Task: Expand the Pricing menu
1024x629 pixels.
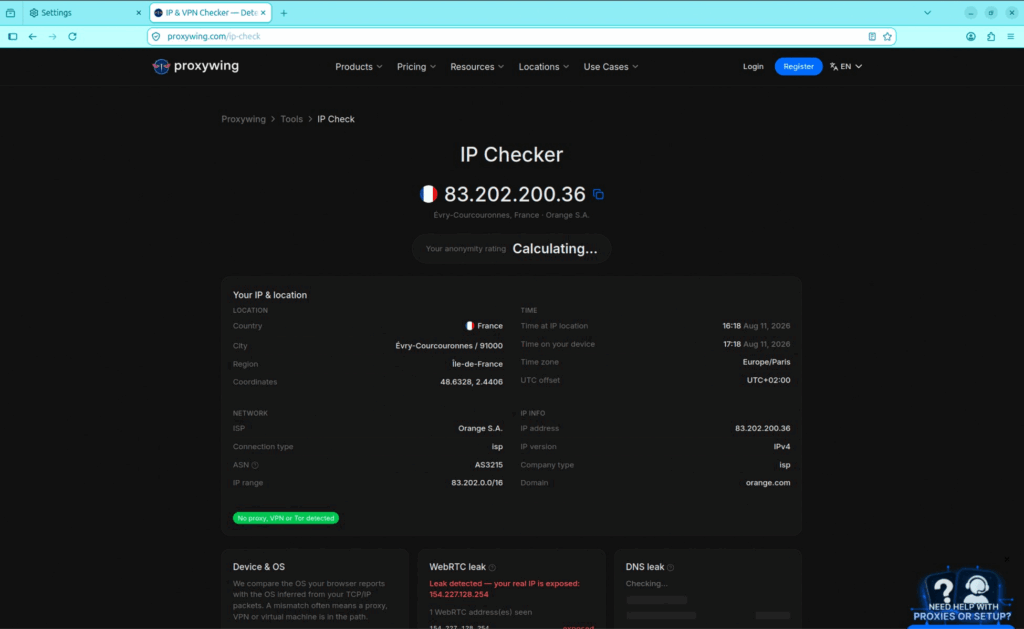Action: click(x=416, y=67)
